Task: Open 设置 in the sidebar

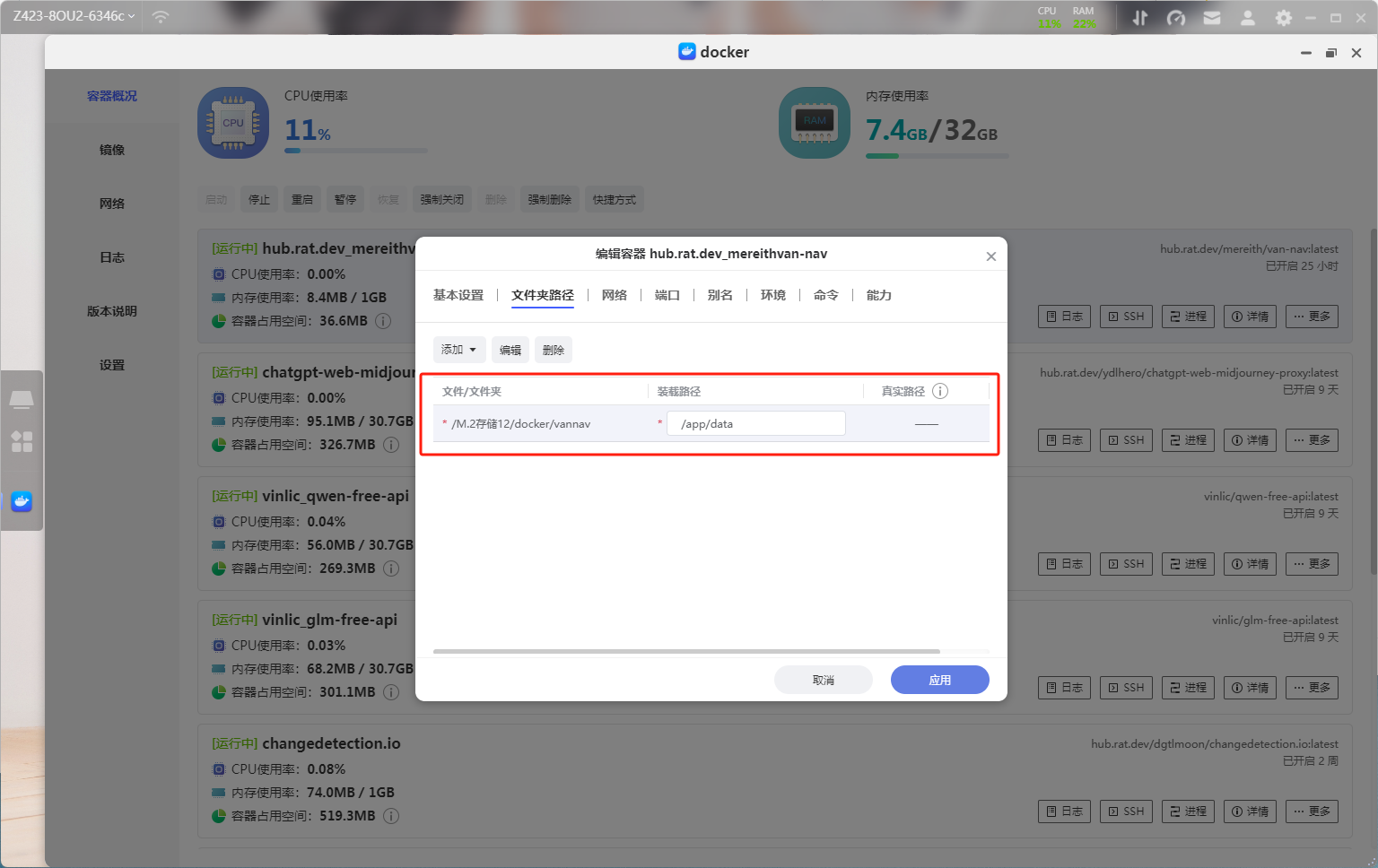Action: coord(112,365)
